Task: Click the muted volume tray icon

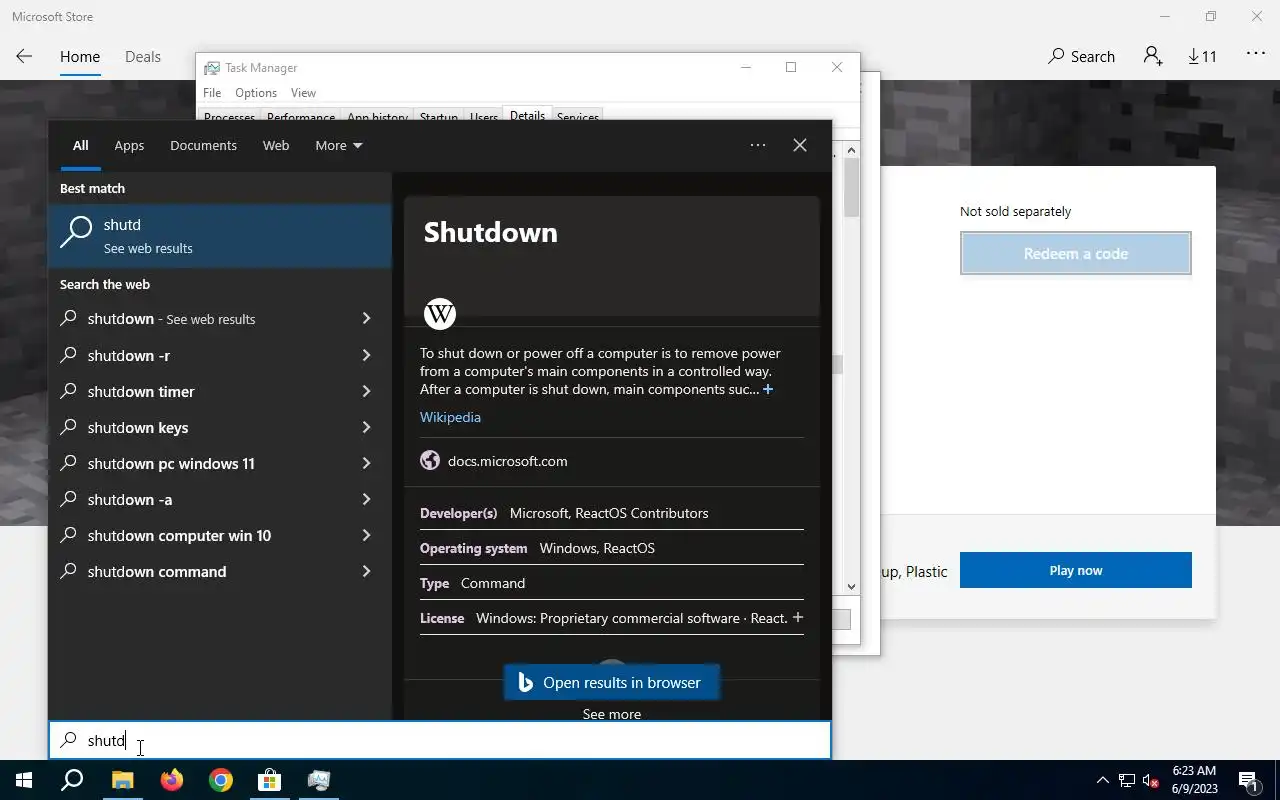Action: [x=1151, y=780]
